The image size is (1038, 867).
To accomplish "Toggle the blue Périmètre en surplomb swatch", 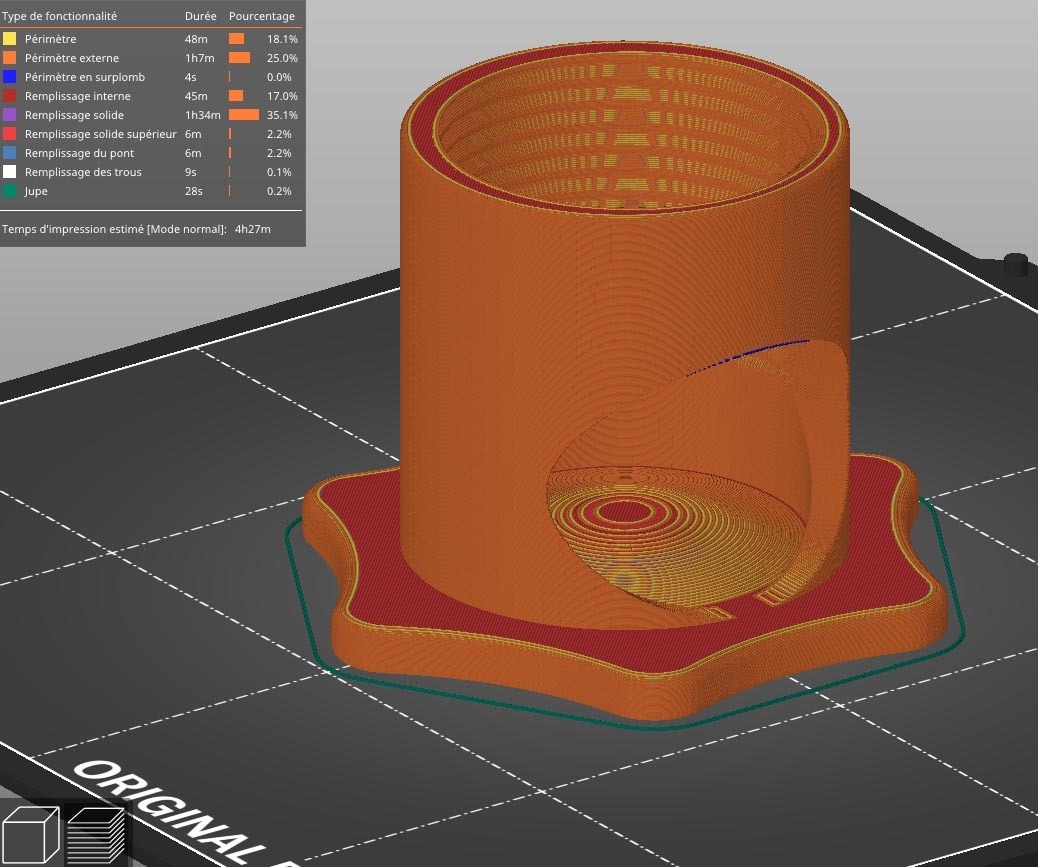I will click(9, 77).
